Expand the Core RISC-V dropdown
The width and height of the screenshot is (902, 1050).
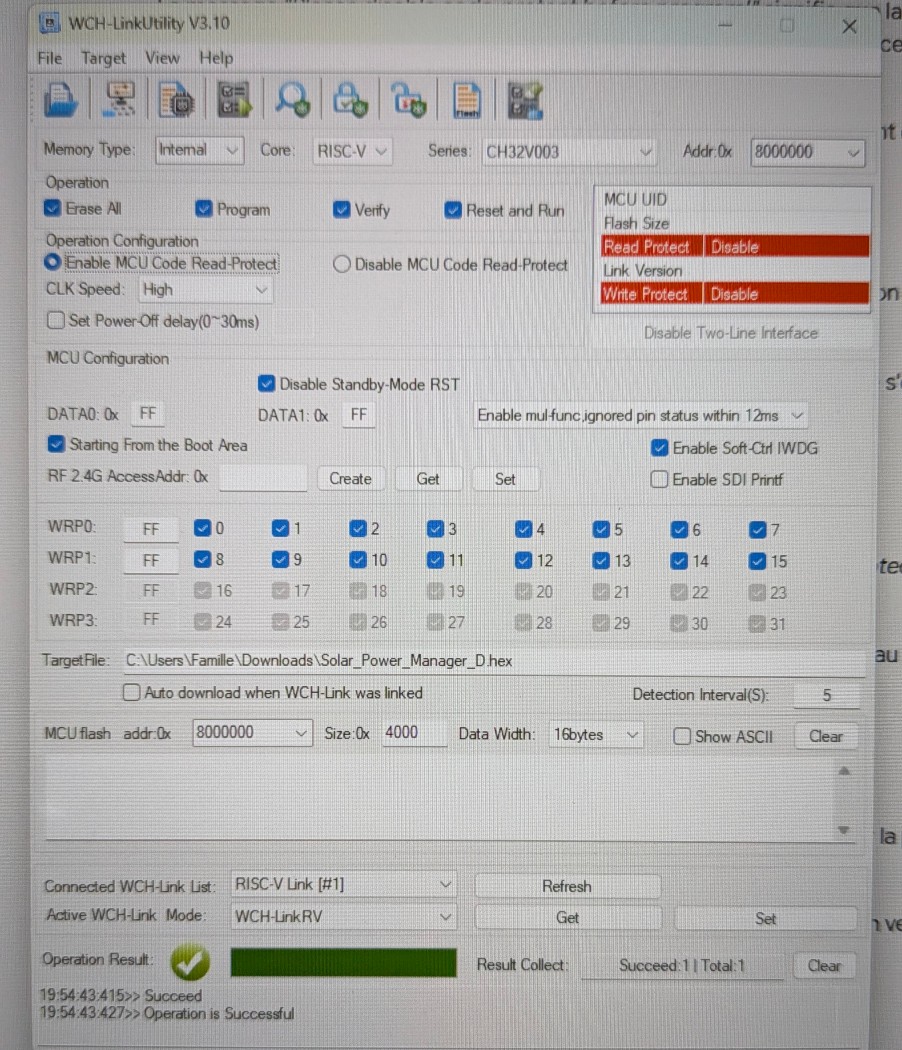tap(352, 151)
